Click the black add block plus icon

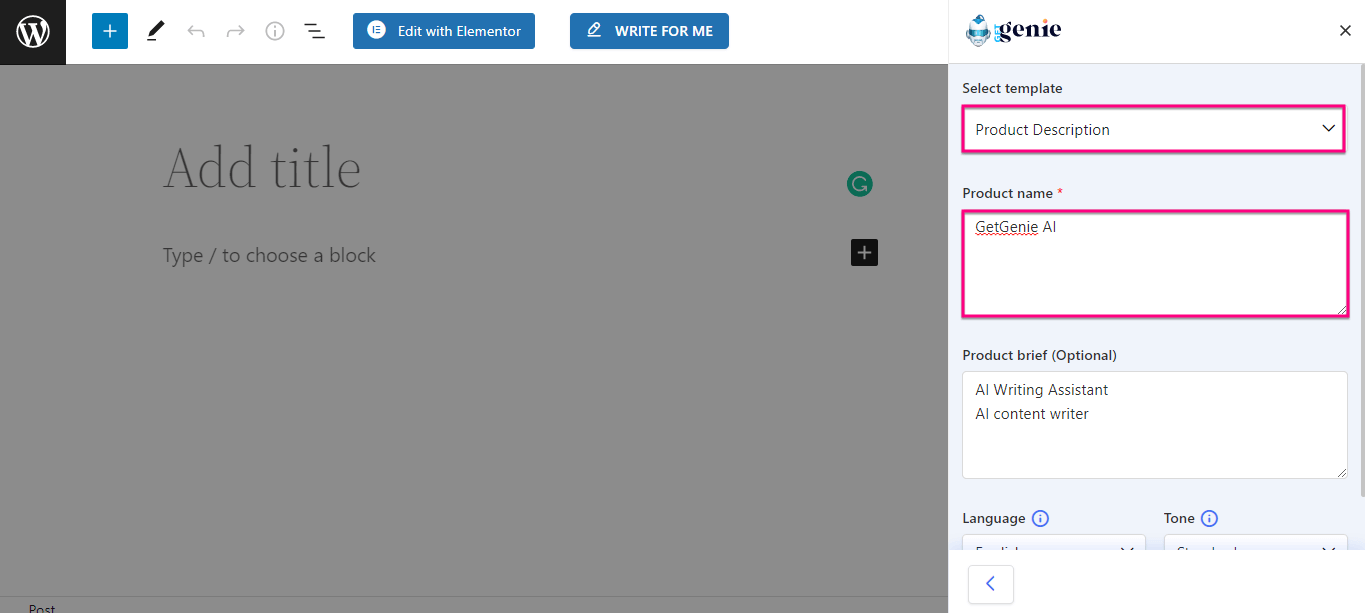pos(865,253)
